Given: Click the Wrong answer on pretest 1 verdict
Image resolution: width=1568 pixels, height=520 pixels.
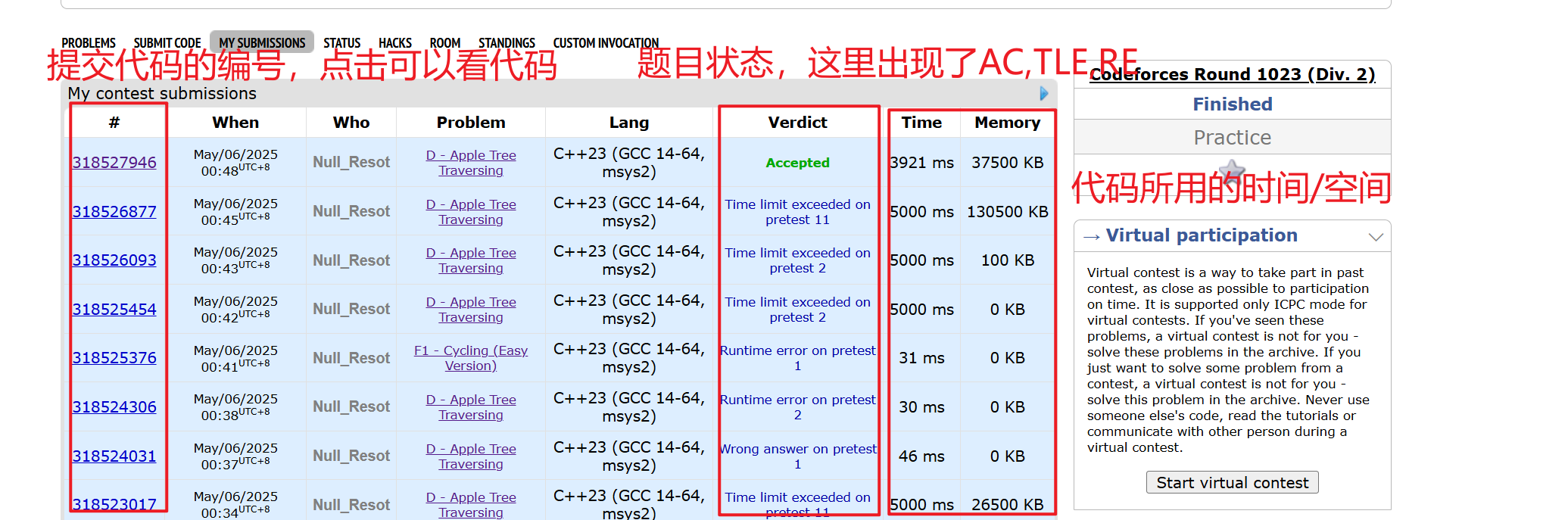Looking at the screenshot, I should coord(797,456).
